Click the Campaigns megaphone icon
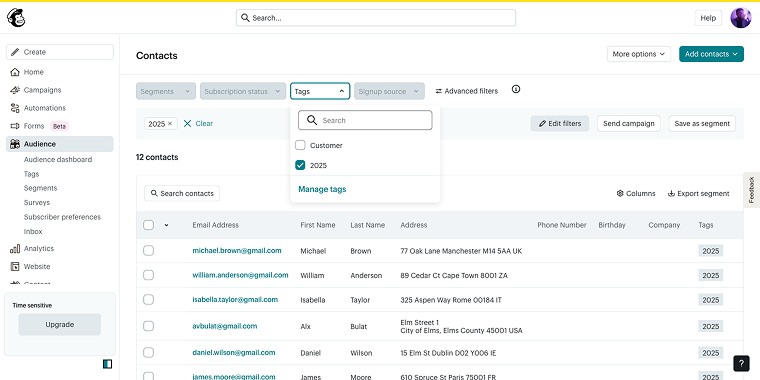This screenshot has height=380, width=760. 15,90
